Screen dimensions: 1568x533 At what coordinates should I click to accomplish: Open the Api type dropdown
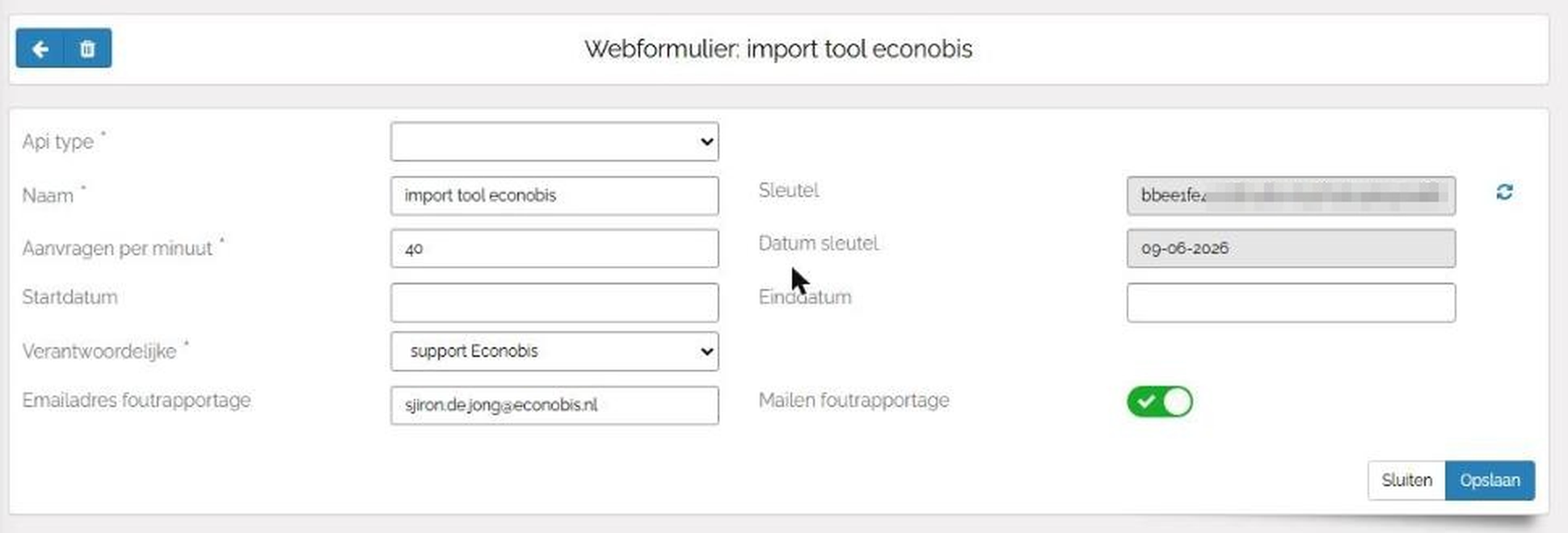point(554,141)
